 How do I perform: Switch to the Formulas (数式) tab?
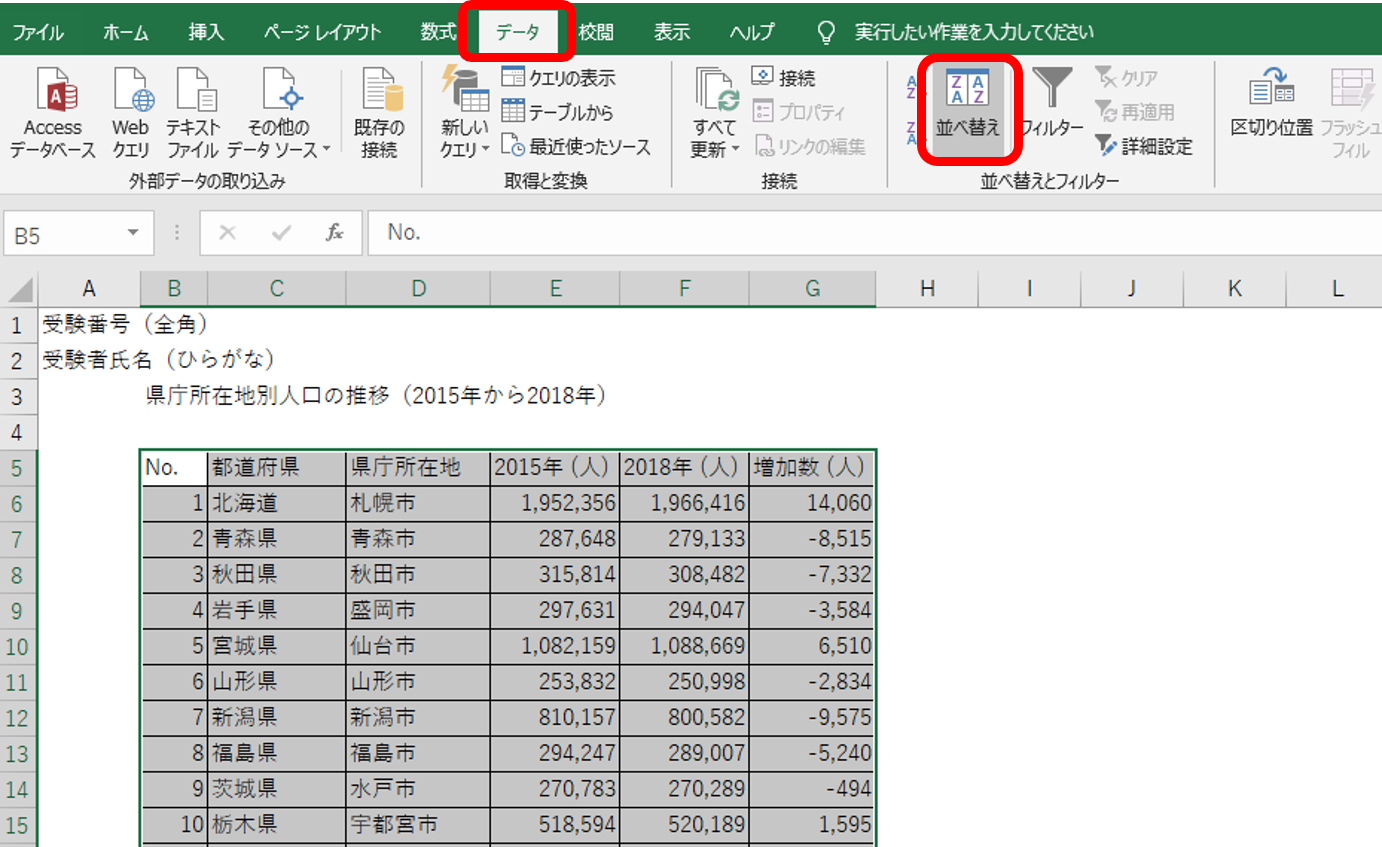tap(438, 32)
